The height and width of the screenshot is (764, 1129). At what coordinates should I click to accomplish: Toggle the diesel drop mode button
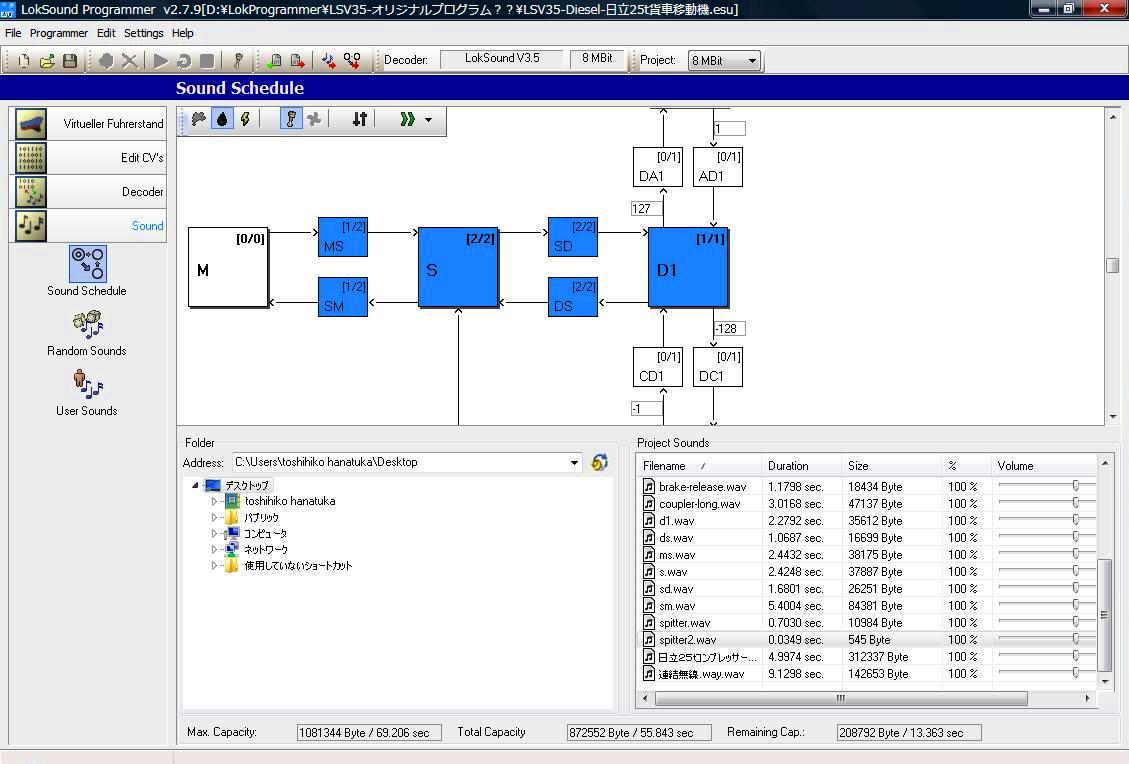pyautogui.click(x=222, y=119)
